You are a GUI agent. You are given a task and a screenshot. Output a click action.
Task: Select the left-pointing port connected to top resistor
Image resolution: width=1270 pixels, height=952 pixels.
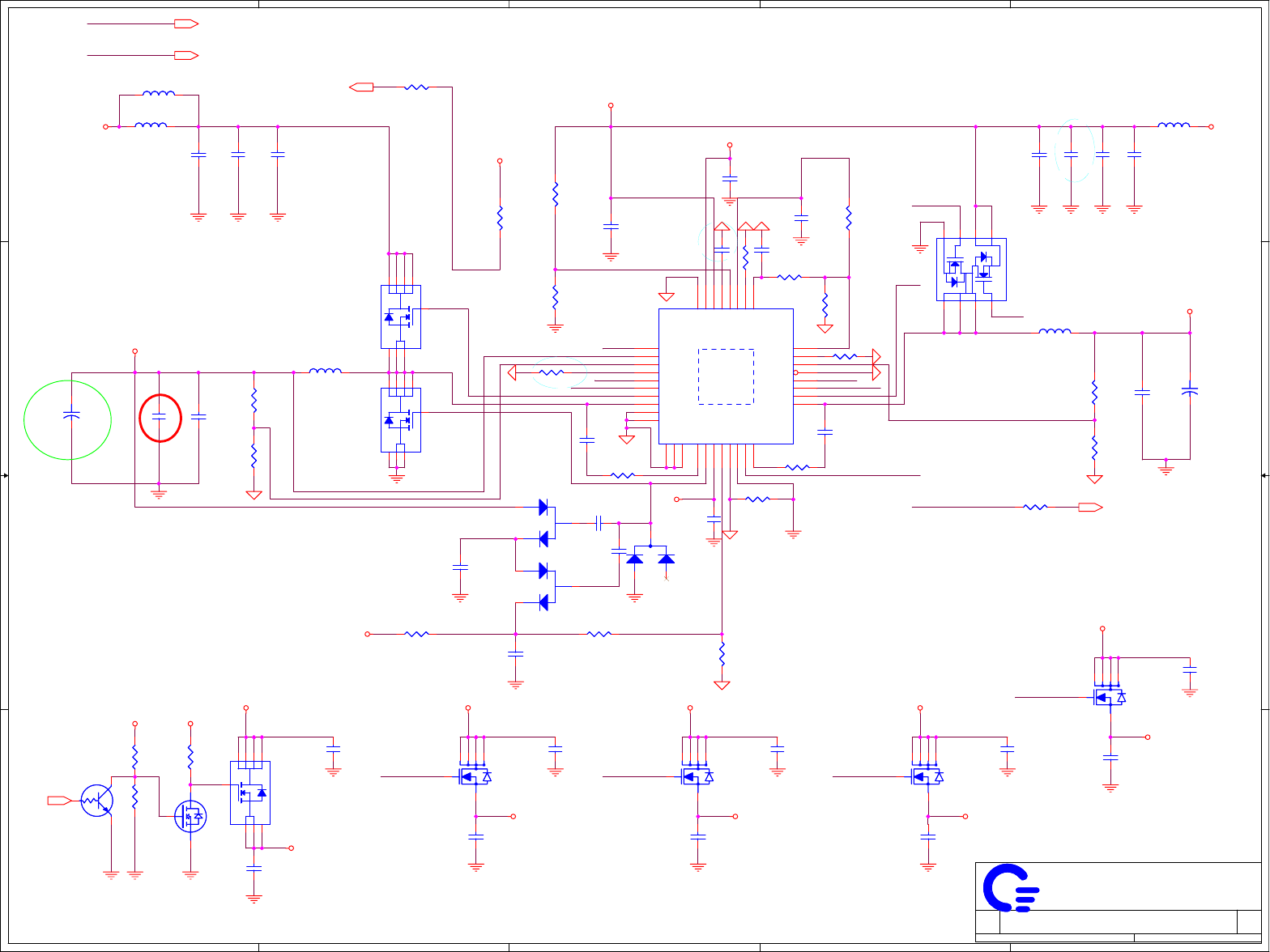(x=361, y=87)
